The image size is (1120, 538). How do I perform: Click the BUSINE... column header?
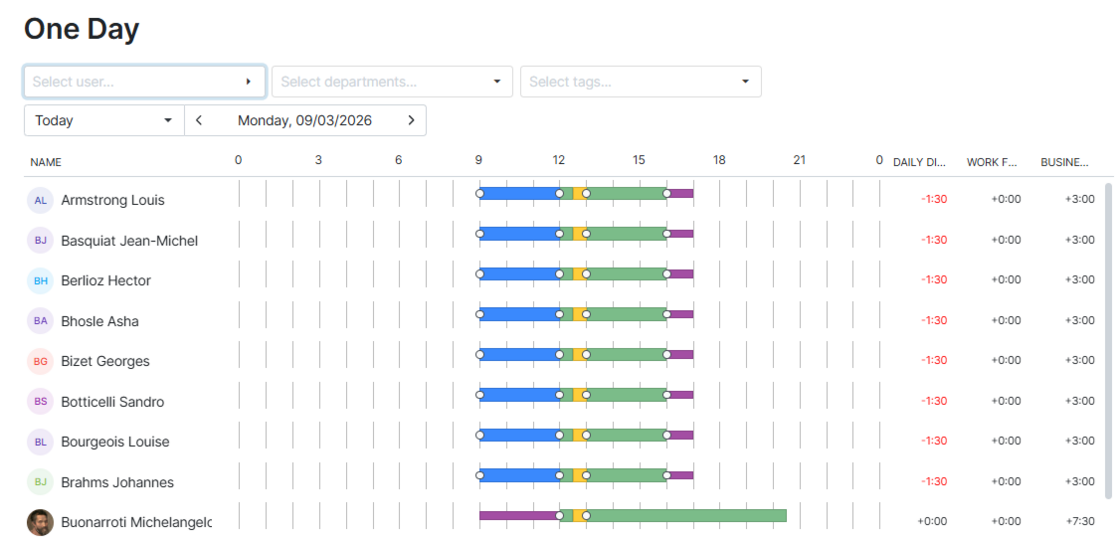1064,162
